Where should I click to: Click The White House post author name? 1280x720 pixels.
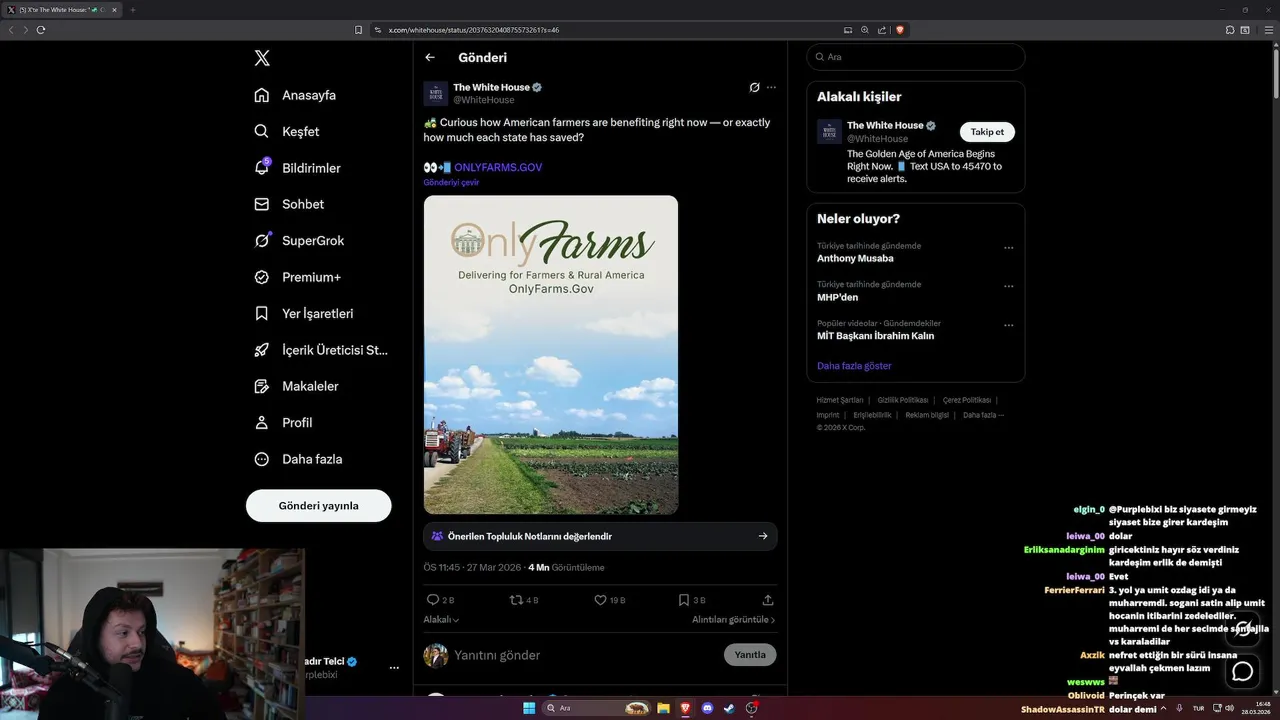(491, 87)
